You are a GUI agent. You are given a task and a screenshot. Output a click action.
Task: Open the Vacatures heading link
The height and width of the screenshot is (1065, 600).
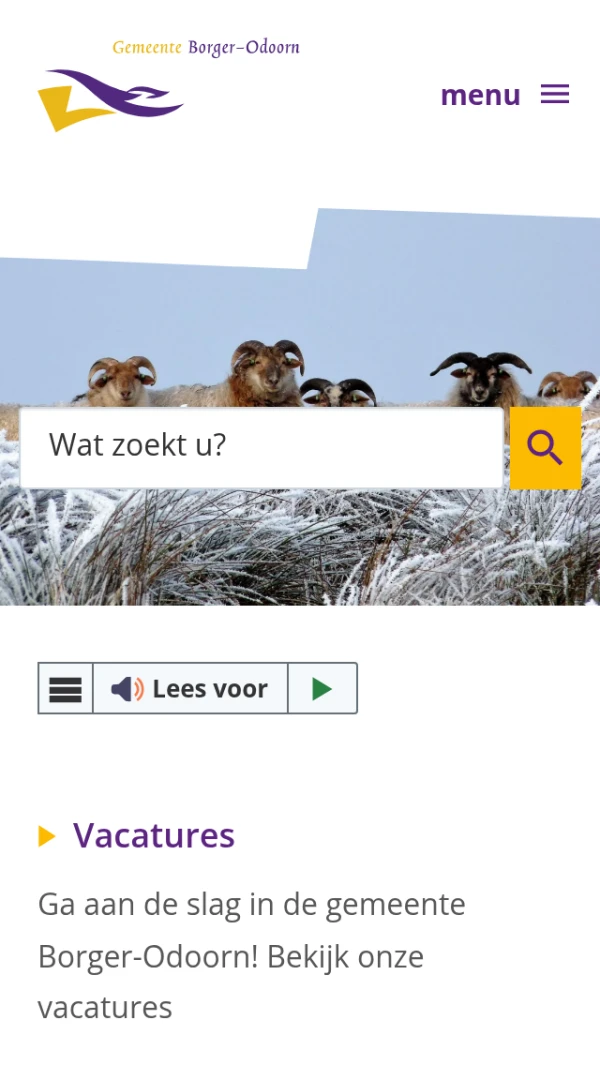click(154, 835)
